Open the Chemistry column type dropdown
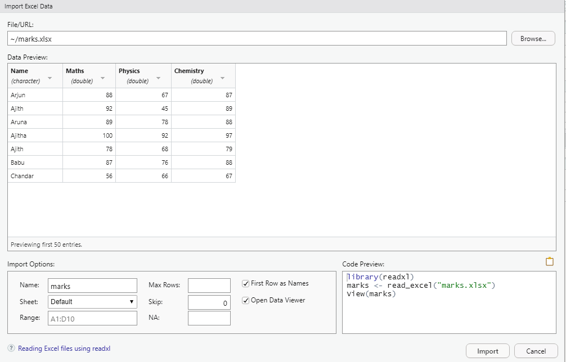This screenshot has height=362, width=566. [x=222, y=78]
